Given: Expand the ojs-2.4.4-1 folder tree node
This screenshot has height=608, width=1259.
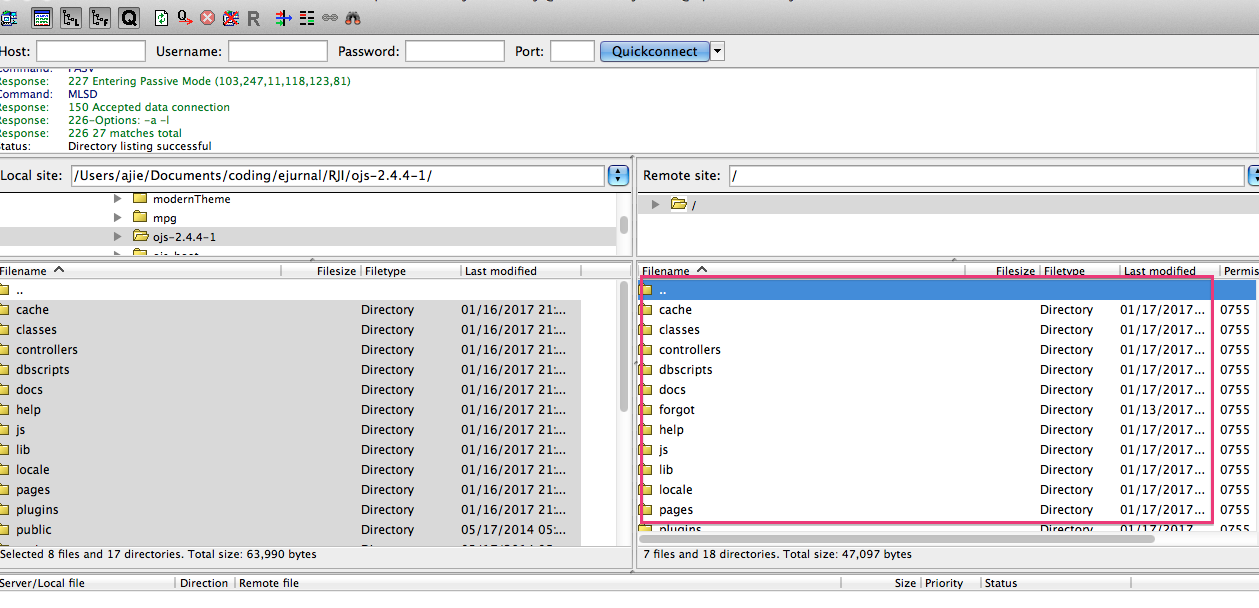Looking at the screenshot, I should pos(118,237).
